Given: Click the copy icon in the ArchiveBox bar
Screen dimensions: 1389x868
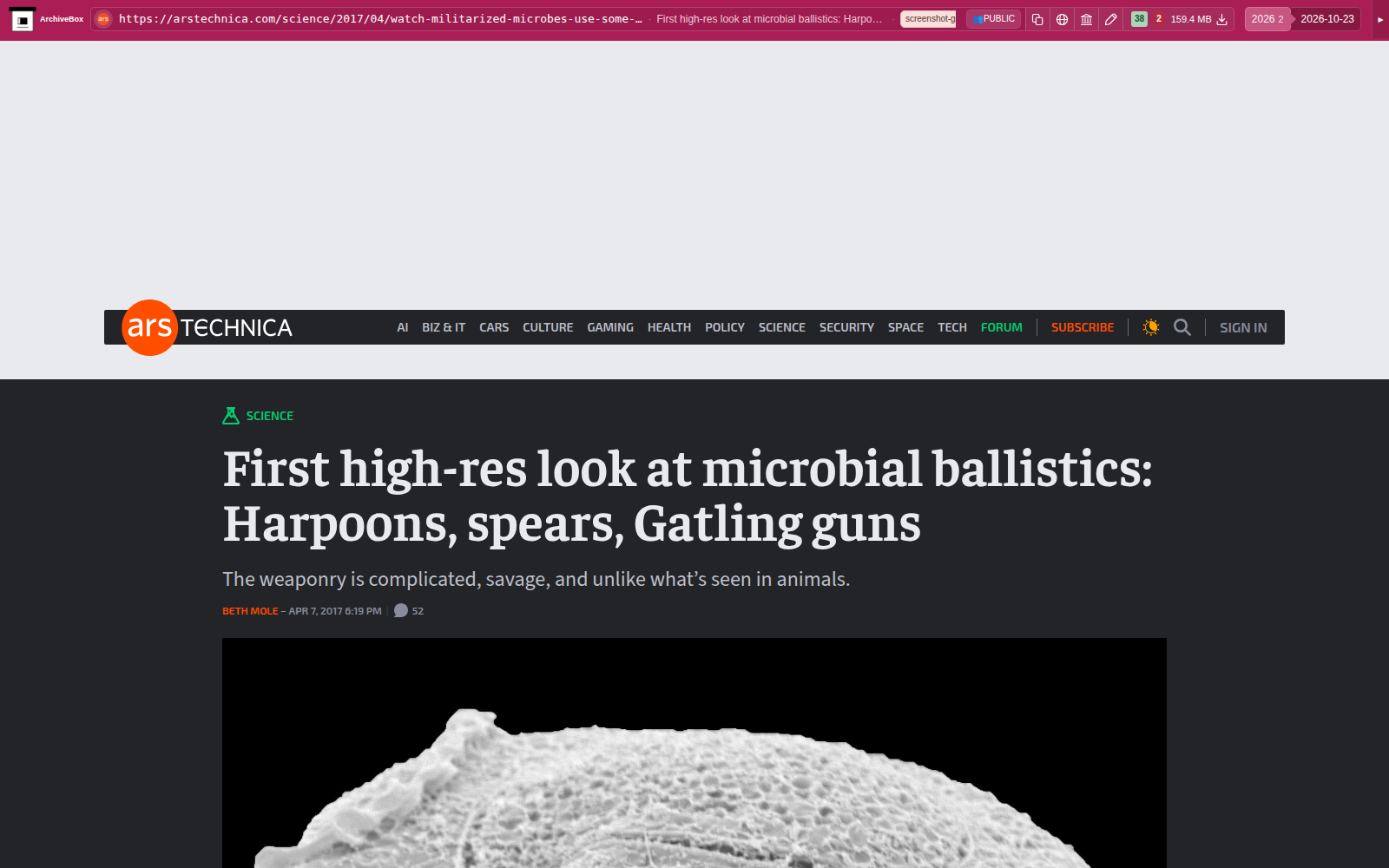Looking at the screenshot, I should pyautogui.click(x=1037, y=19).
